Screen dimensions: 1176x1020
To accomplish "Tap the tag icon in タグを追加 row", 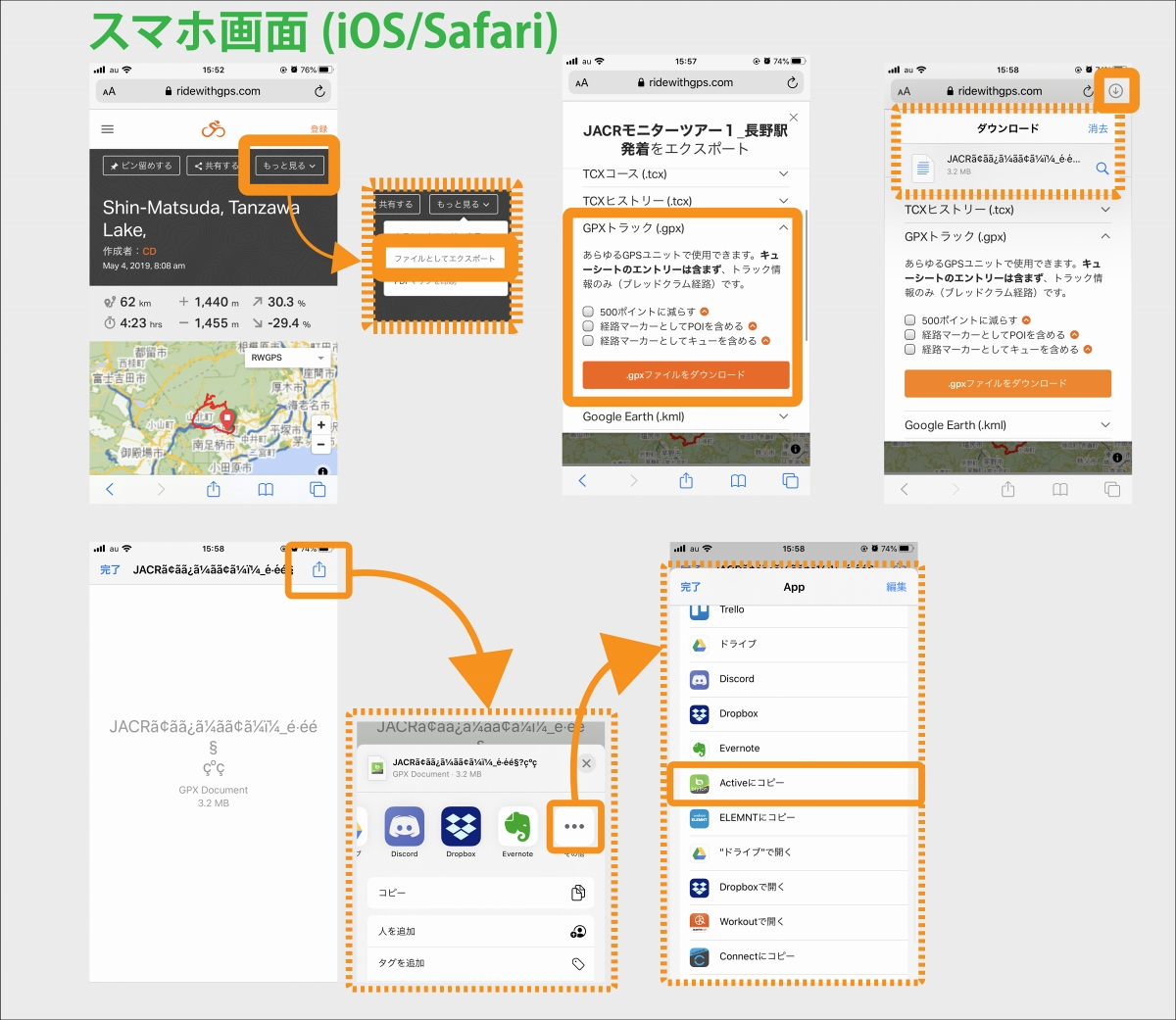I will pyautogui.click(x=578, y=964).
